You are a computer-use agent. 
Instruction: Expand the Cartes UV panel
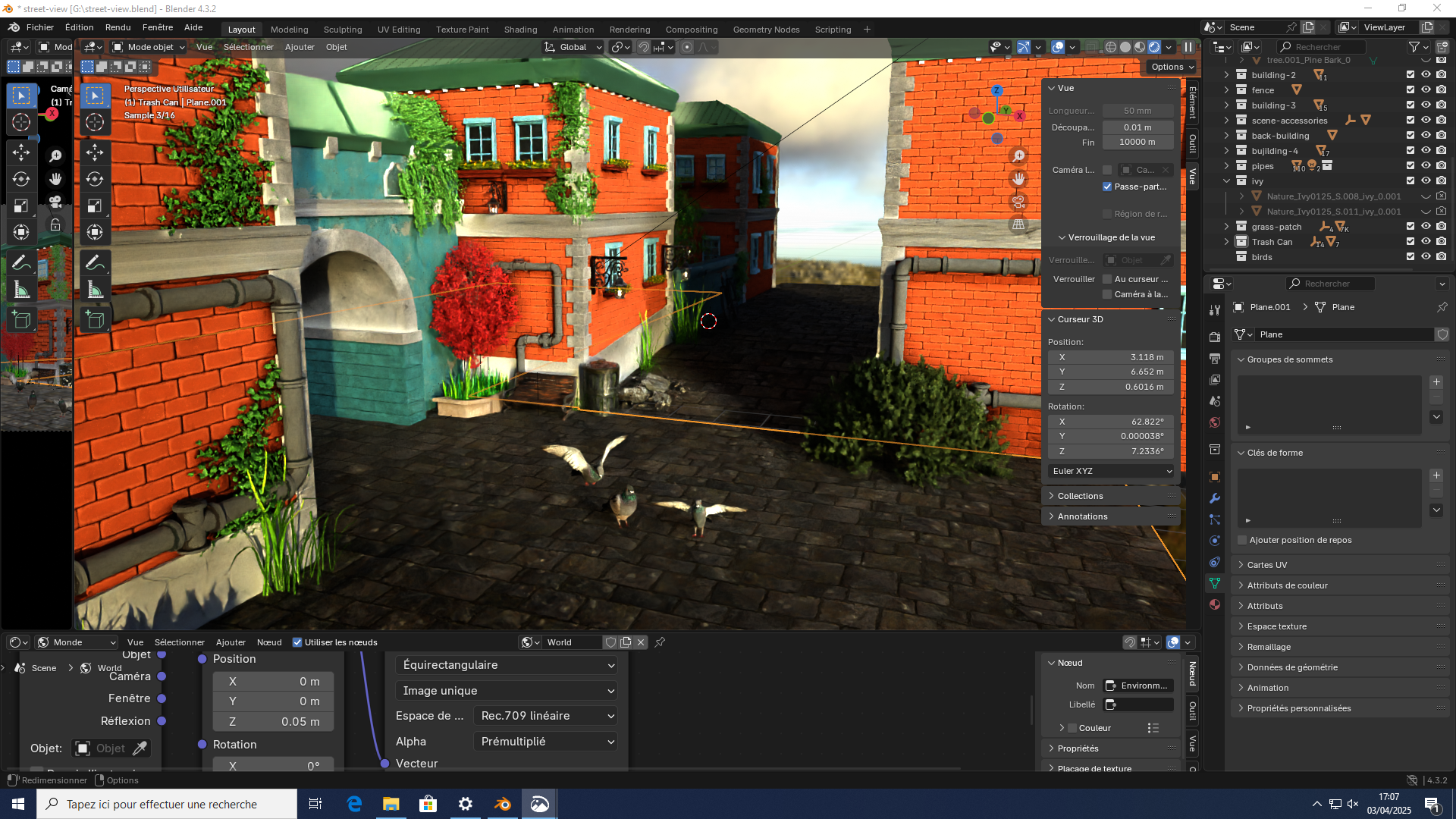pyautogui.click(x=1339, y=565)
